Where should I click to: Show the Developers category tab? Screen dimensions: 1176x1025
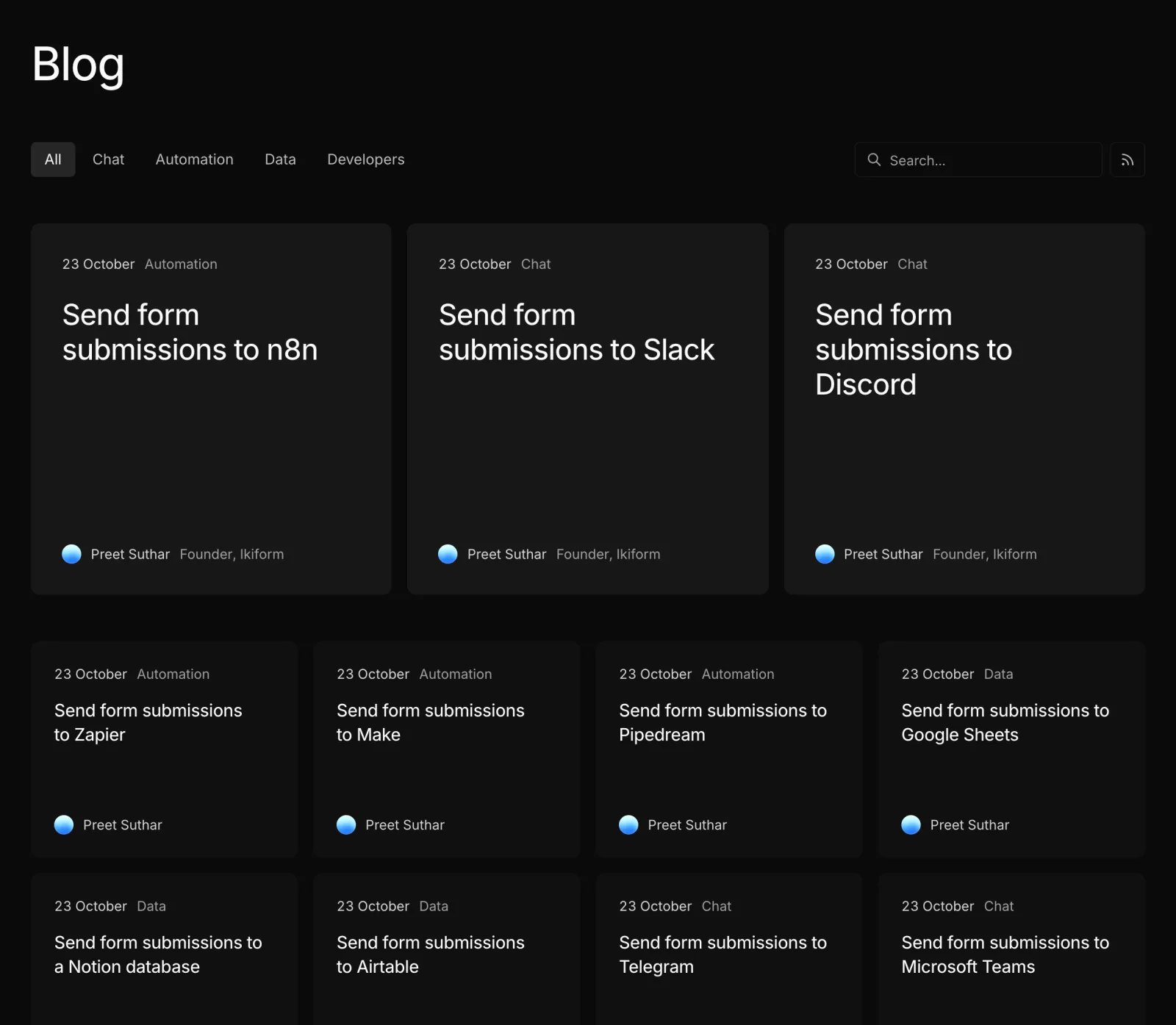pos(365,159)
